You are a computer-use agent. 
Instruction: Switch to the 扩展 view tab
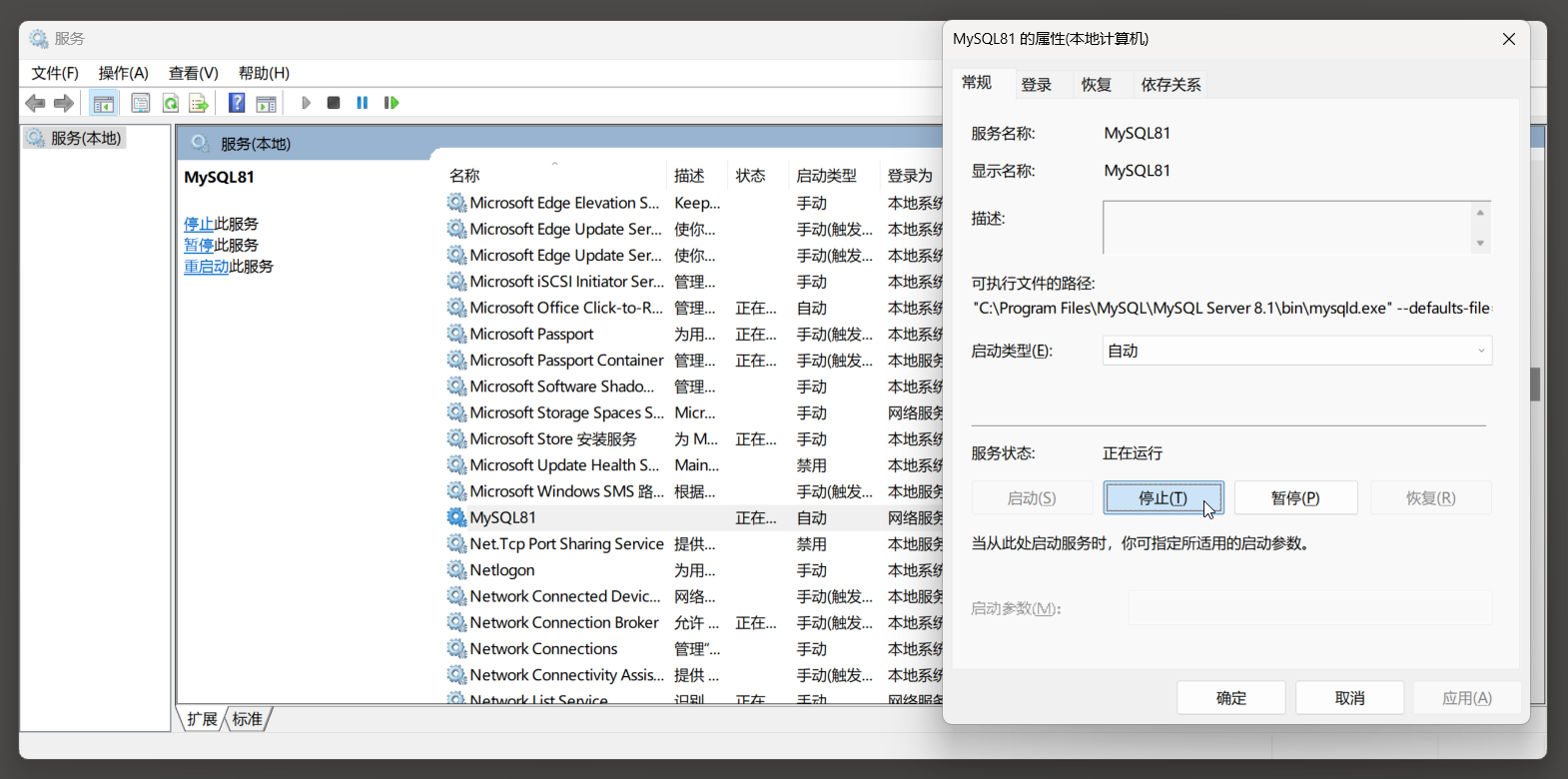(x=202, y=719)
